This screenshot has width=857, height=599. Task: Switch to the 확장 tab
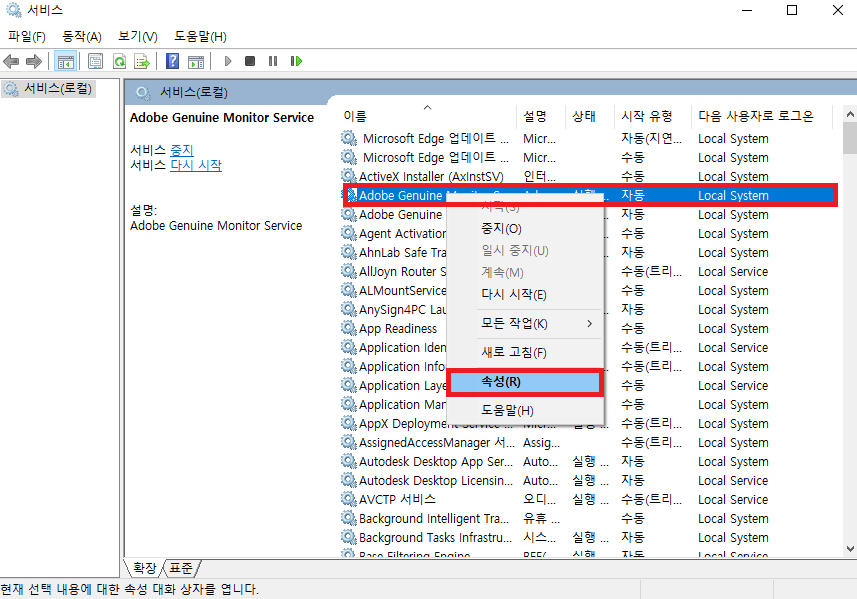[x=144, y=568]
